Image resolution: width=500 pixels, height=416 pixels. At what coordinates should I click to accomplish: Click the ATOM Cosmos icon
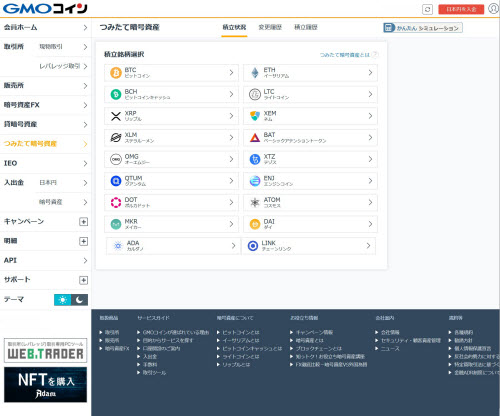click(x=255, y=203)
